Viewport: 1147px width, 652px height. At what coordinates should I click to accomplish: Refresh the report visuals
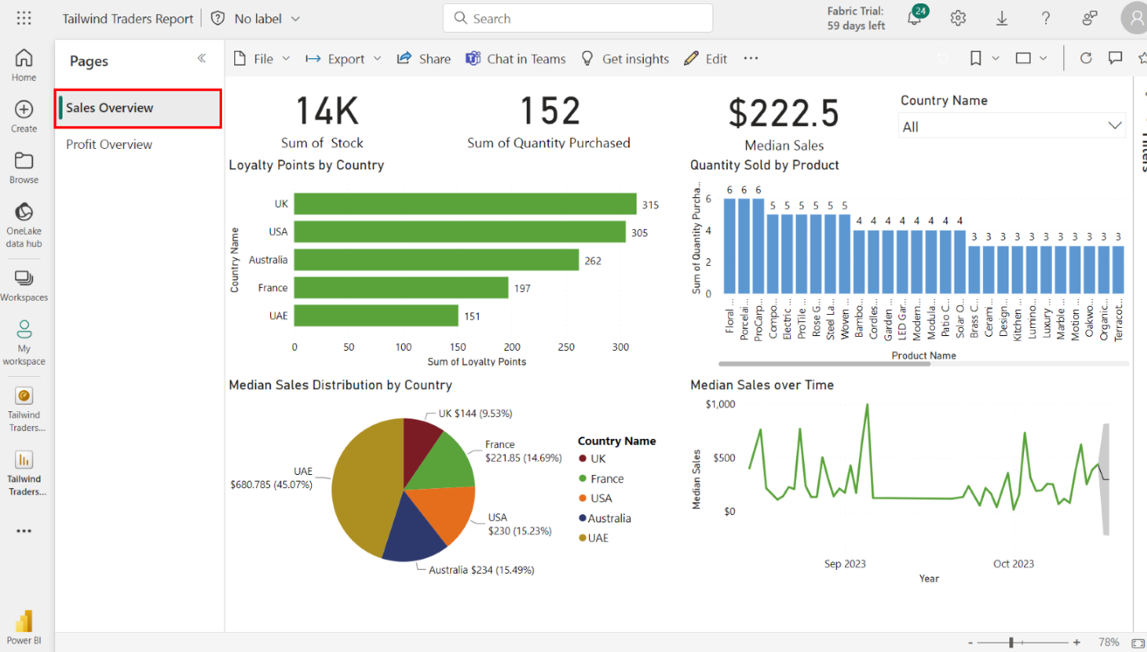click(1085, 58)
